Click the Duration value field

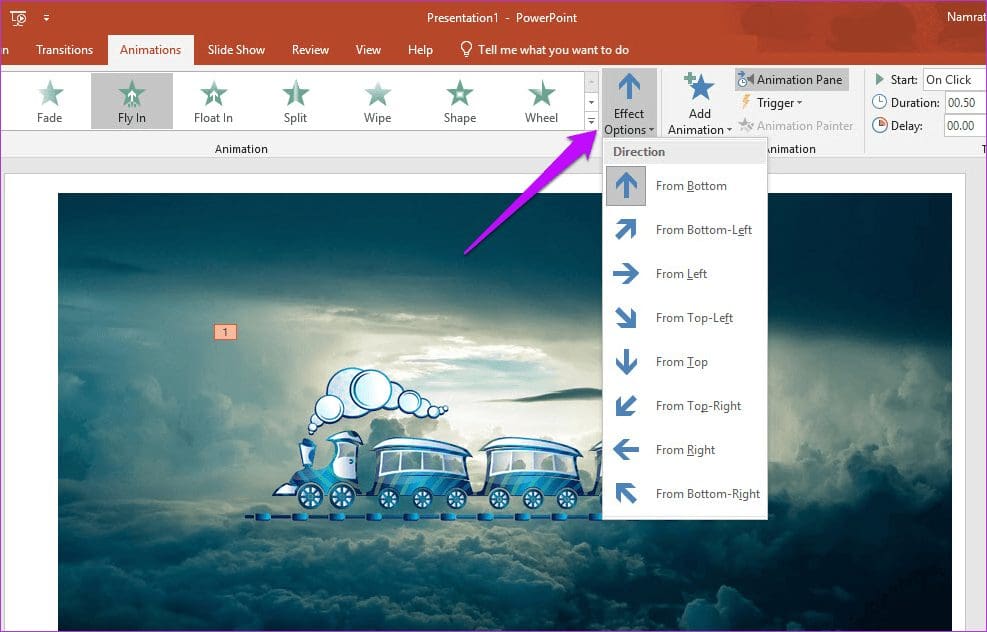pos(961,102)
